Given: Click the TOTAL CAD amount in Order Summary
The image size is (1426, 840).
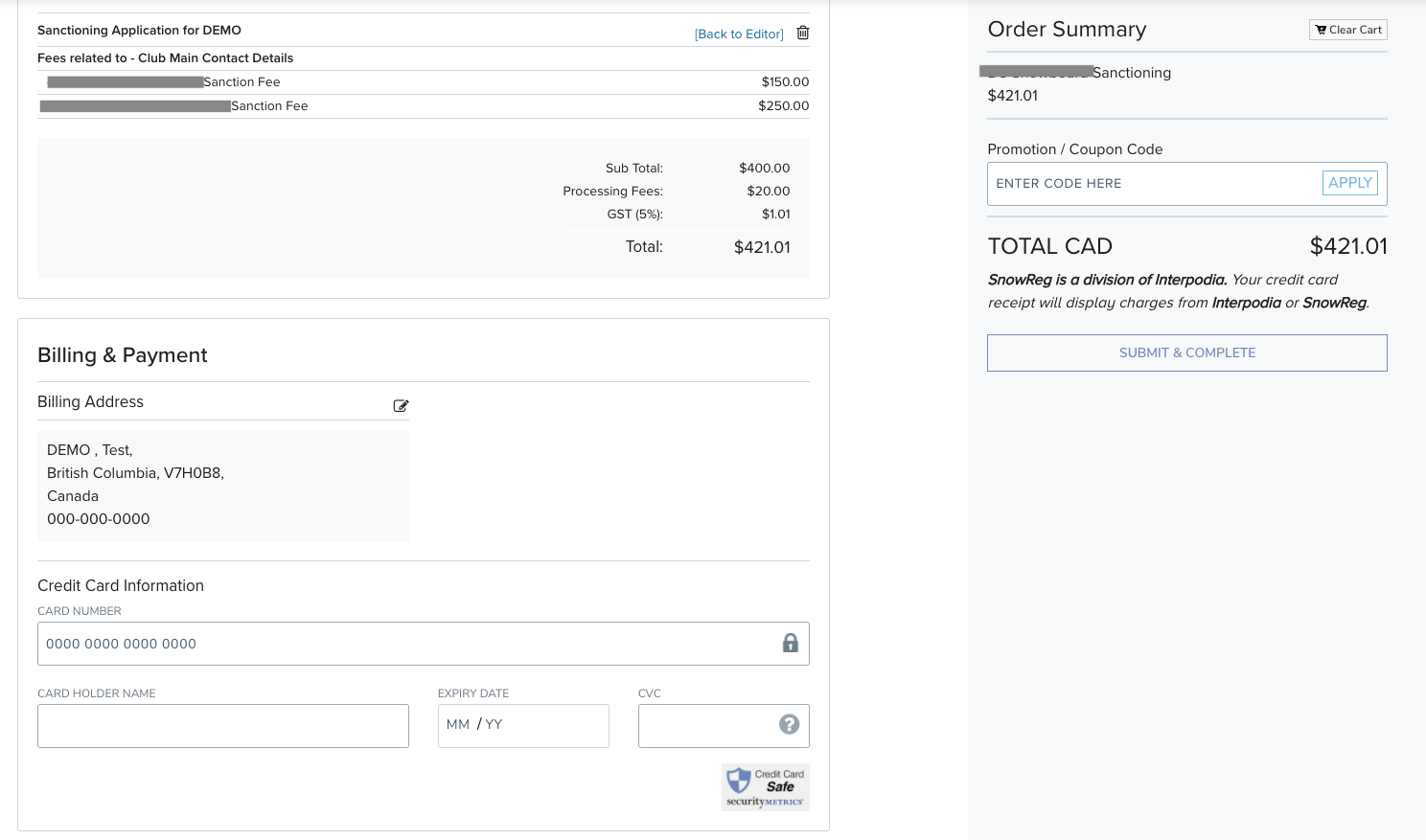Looking at the screenshot, I should [x=1347, y=247].
